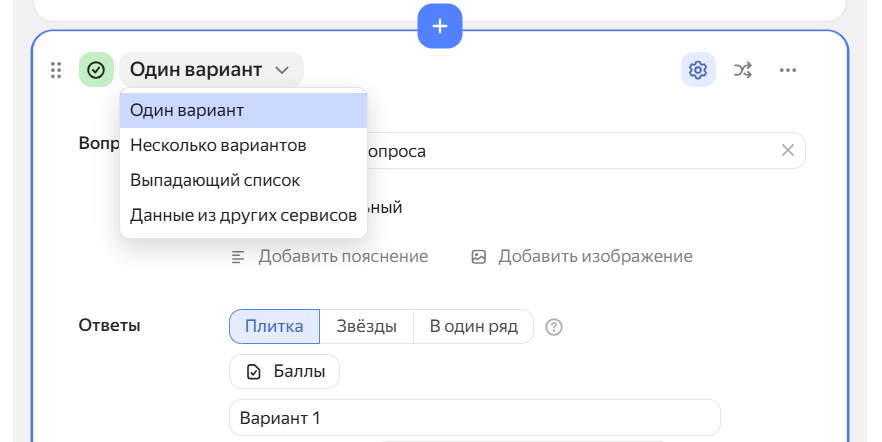Click "Добавить изображение" to attach image

582,257
